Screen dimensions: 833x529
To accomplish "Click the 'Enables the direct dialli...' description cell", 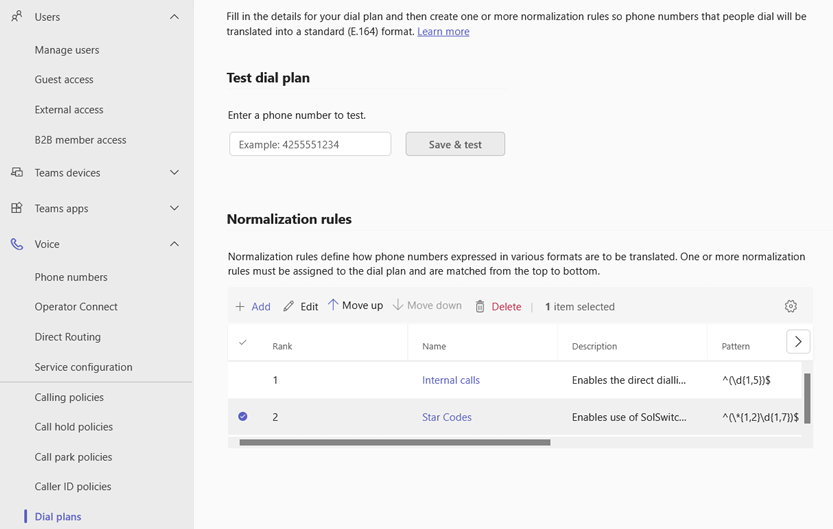I will click(629, 380).
